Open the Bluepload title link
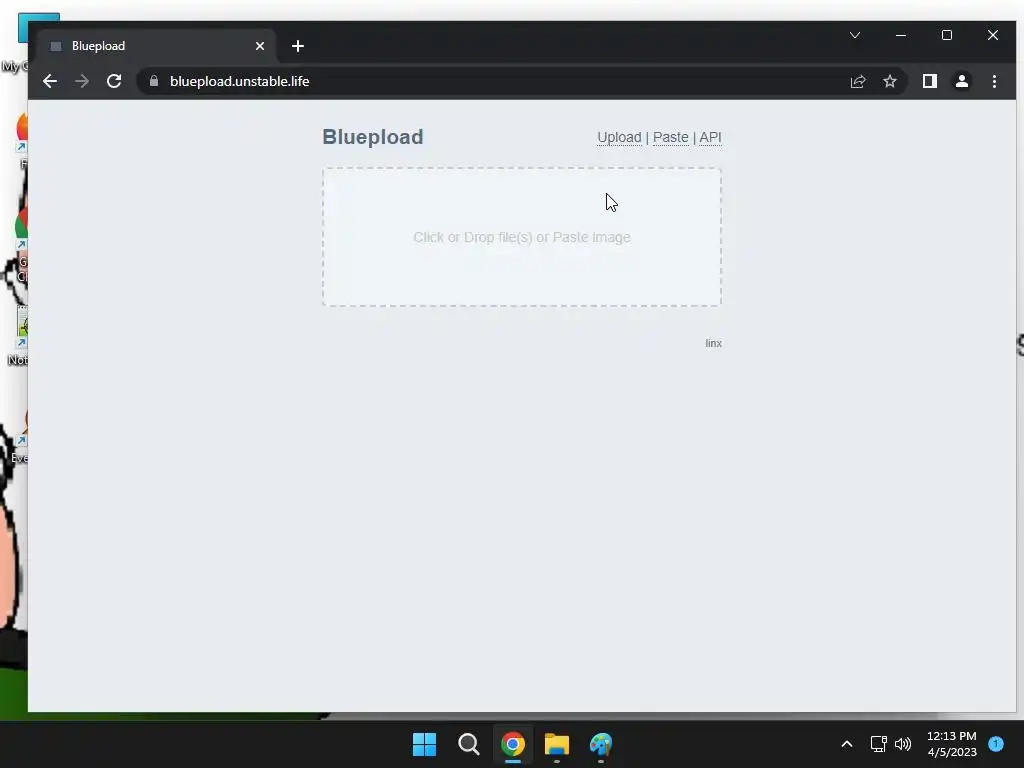 point(373,137)
